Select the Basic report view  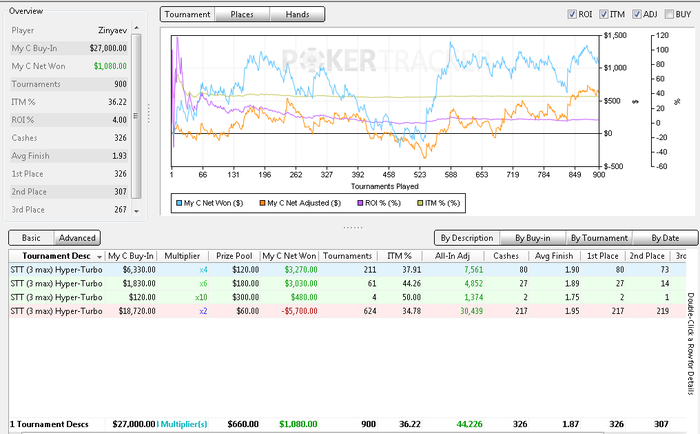(31, 238)
